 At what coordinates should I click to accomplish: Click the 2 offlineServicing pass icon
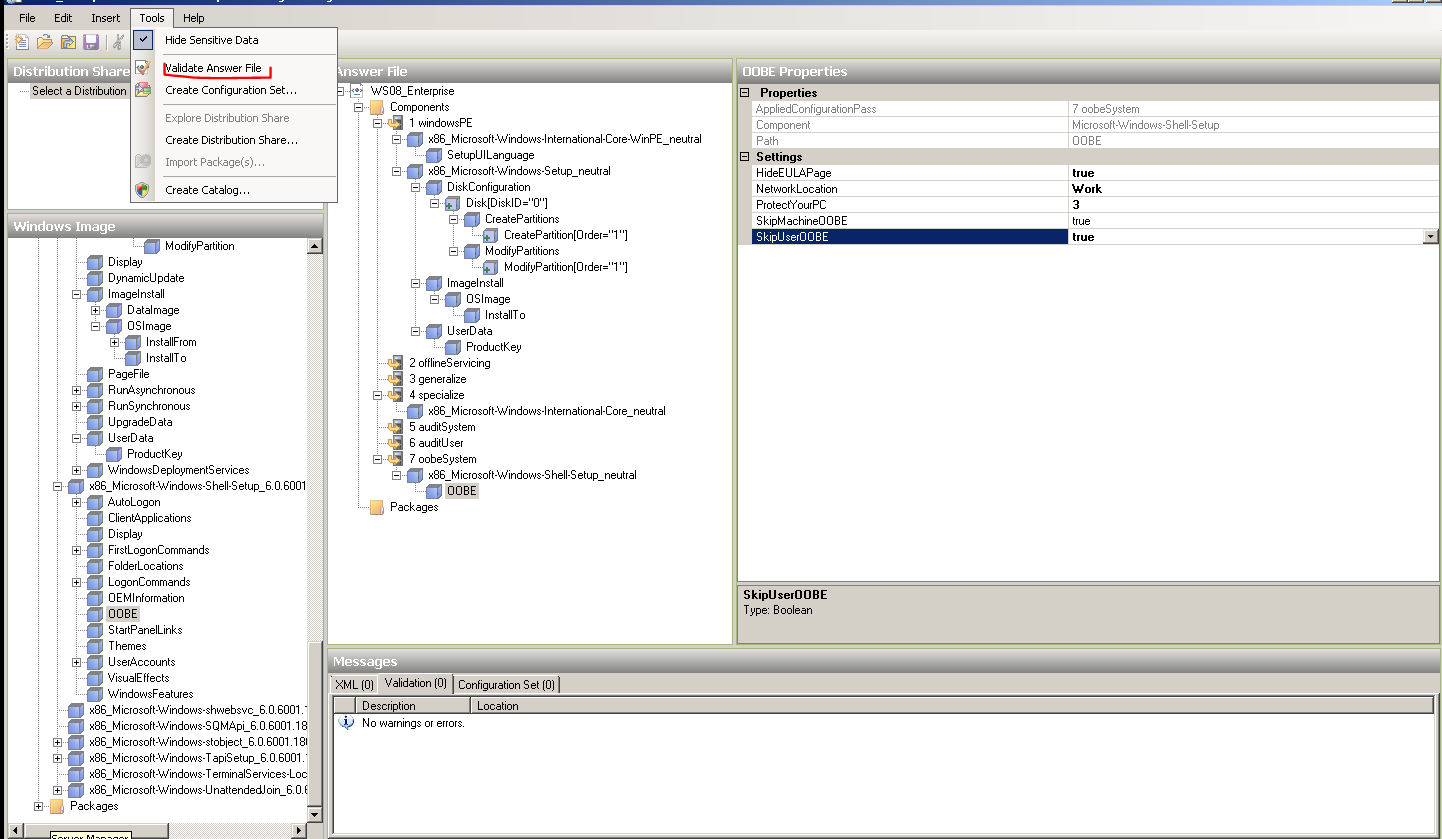pos(395,363)
